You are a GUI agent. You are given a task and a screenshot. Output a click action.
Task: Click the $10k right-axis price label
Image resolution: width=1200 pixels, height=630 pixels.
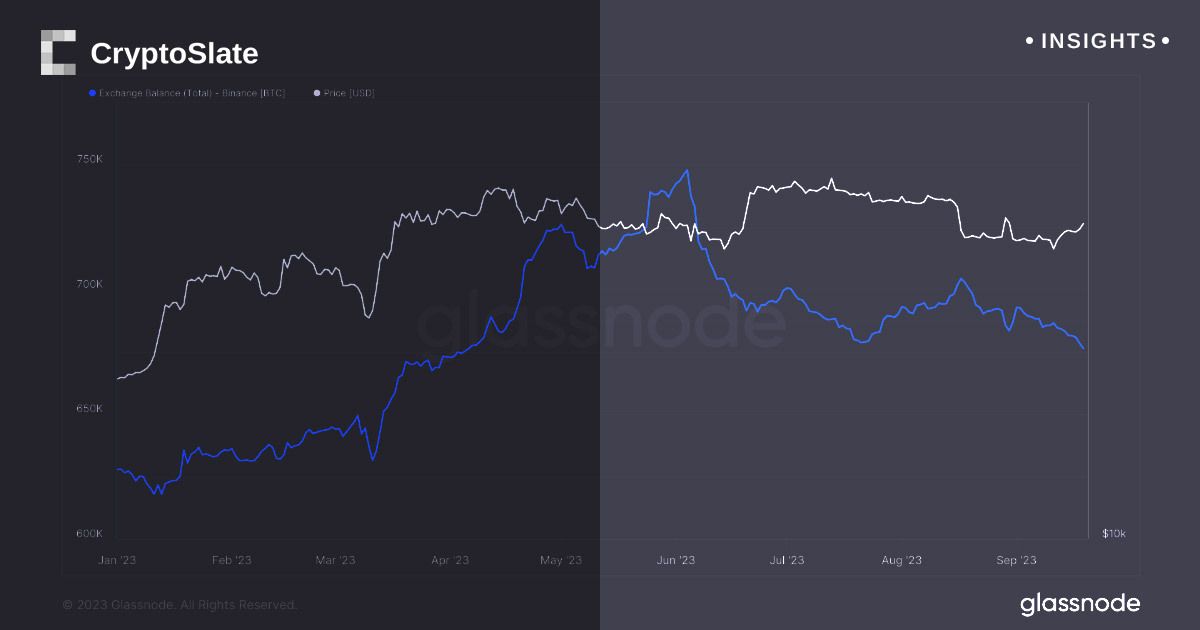(x=1113, y=534)
